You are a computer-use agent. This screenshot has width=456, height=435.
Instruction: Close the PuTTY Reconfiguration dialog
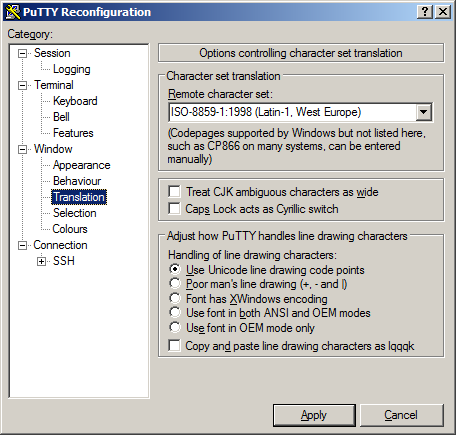click(443, 12)
